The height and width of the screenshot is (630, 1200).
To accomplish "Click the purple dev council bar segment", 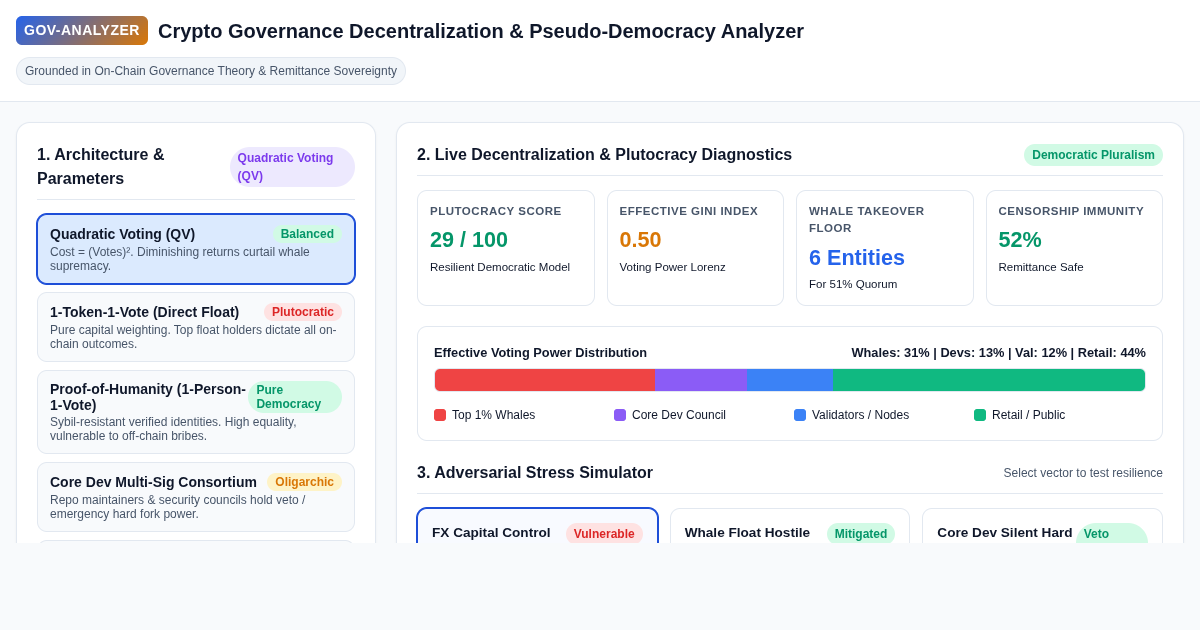I will (701, 380).
